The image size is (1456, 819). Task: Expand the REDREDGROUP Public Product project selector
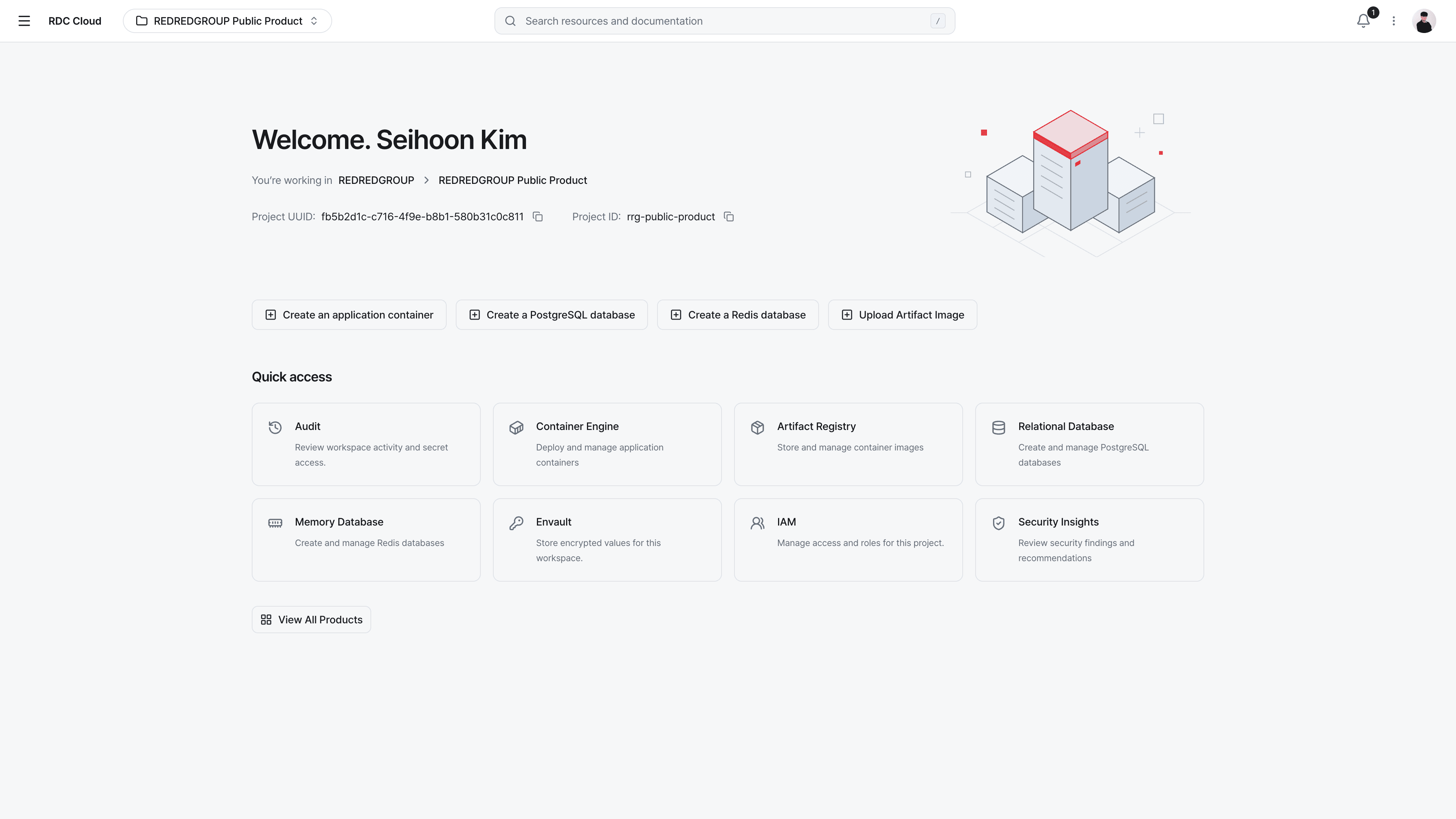click(227, 21)
